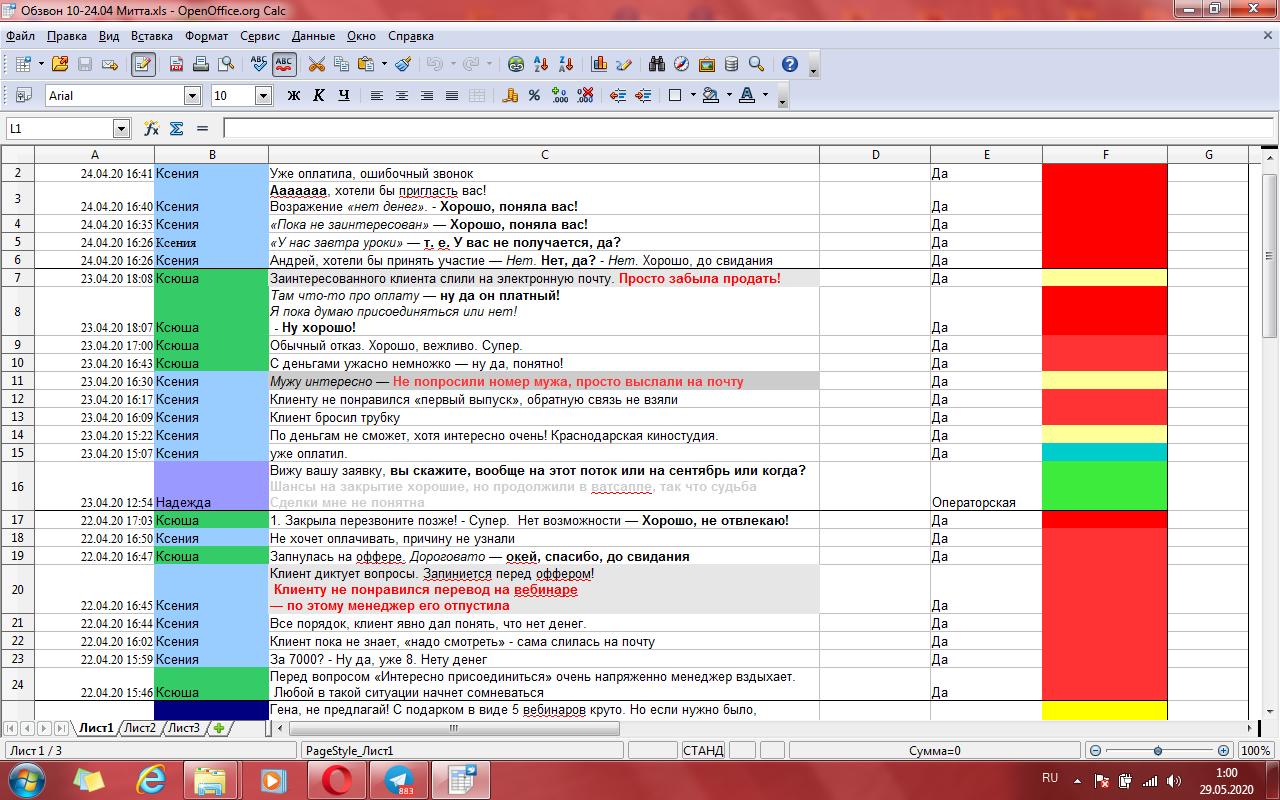
Task: Toggle the Navigator compass button
Action: [x=682, y=64]
